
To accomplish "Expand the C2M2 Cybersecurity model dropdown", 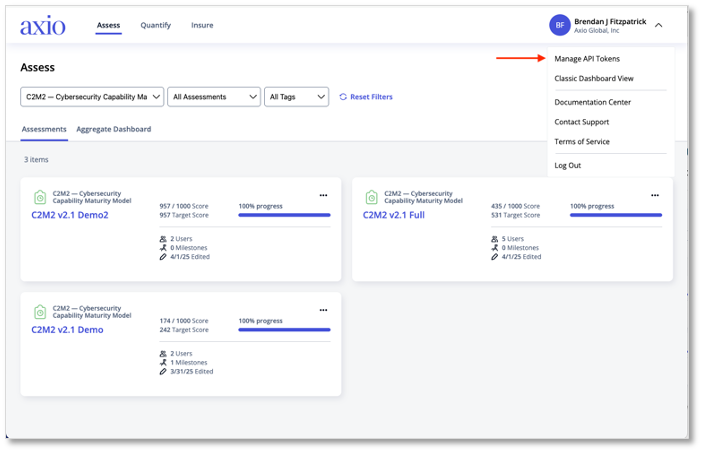I will [x=91, y=97].
